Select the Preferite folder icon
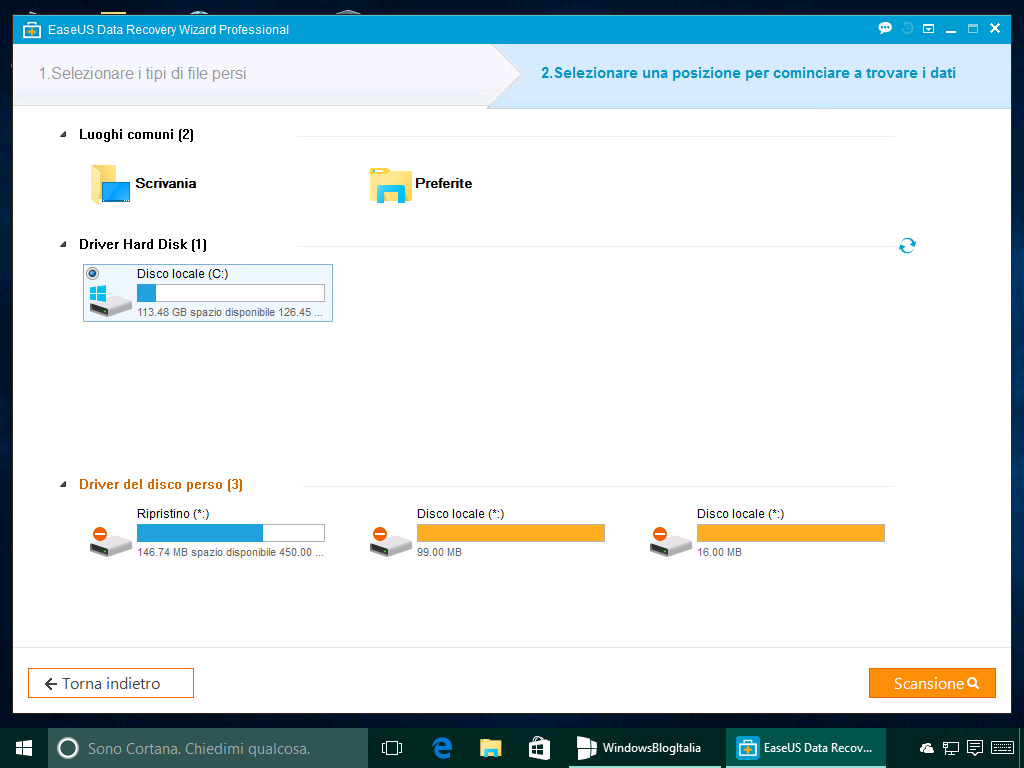 pyautogui.click(x=390, y=185)
